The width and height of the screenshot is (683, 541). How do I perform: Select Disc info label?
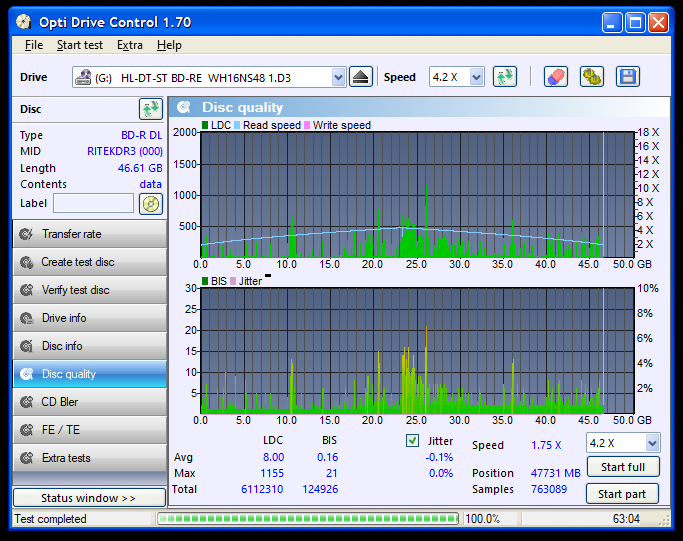[x=62, y=346]
